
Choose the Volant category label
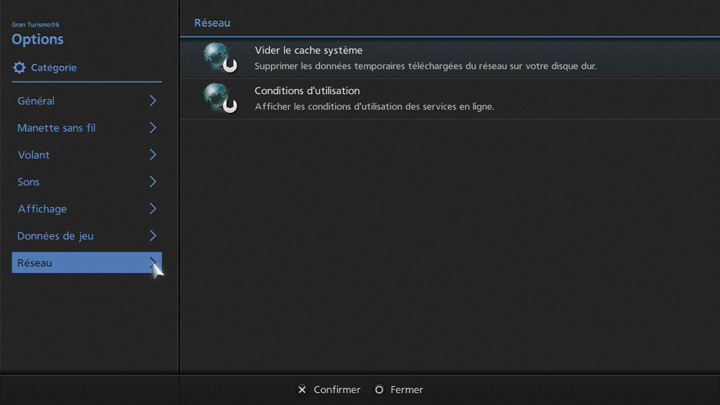33,155
